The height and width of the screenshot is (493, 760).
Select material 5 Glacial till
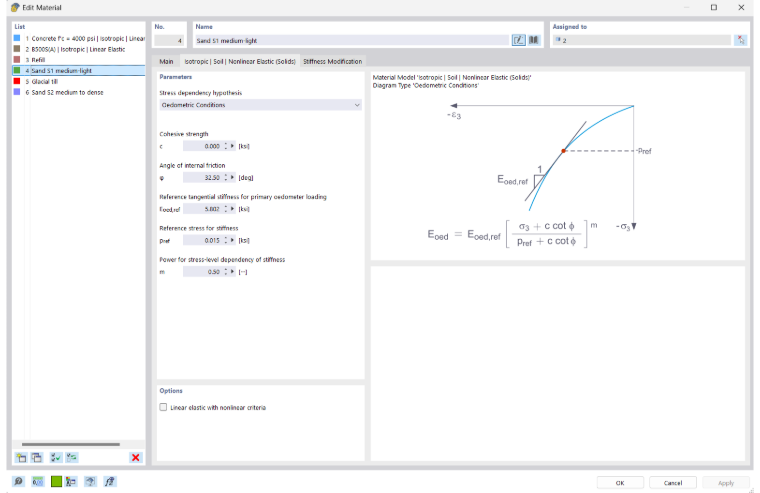pos(79,81)
